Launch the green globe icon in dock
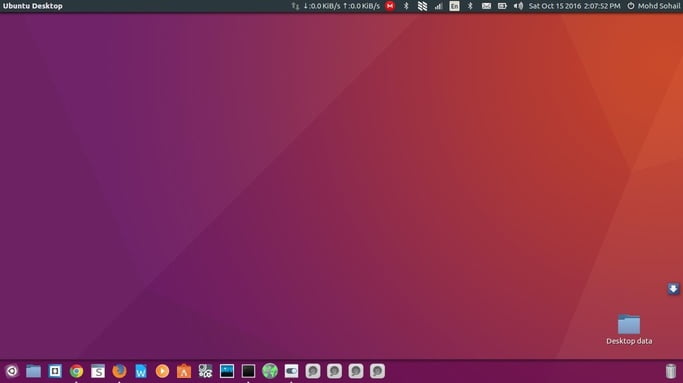 [270, 371]
